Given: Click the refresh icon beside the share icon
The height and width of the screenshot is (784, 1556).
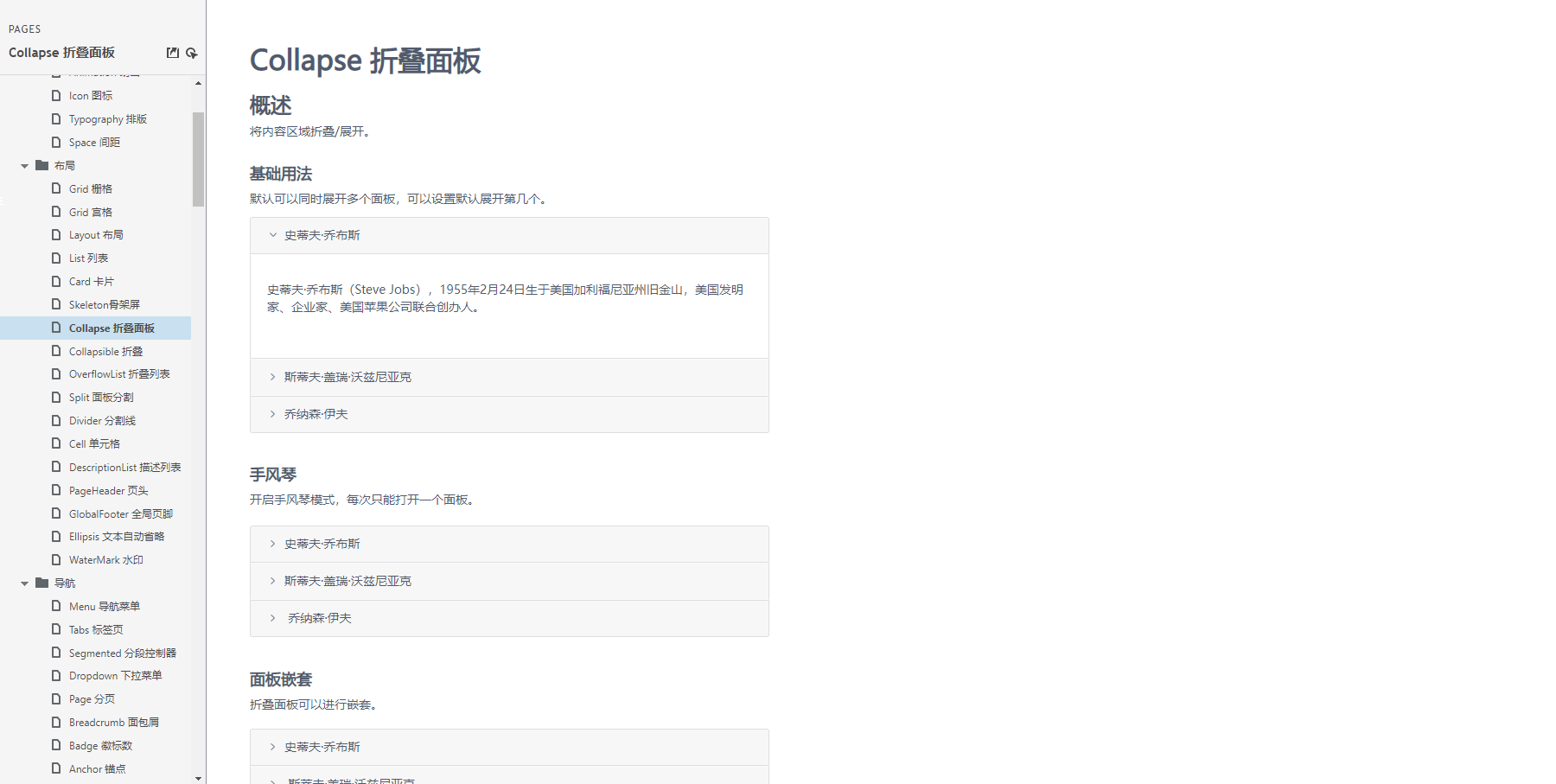Looking at the screenshot, I should pos(192,53).
